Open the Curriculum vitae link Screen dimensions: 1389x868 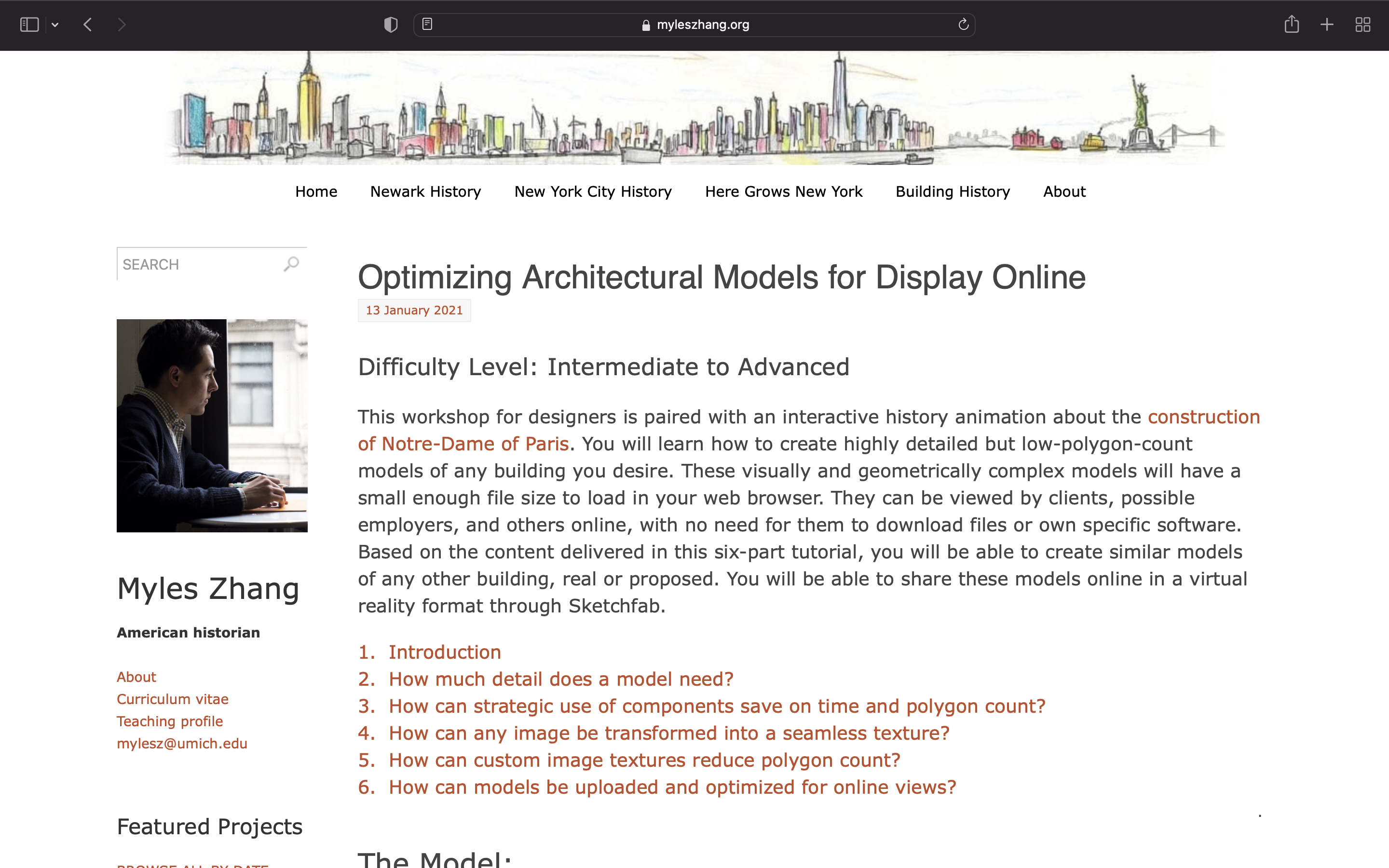pyautogui.click(x=172, y=699)
